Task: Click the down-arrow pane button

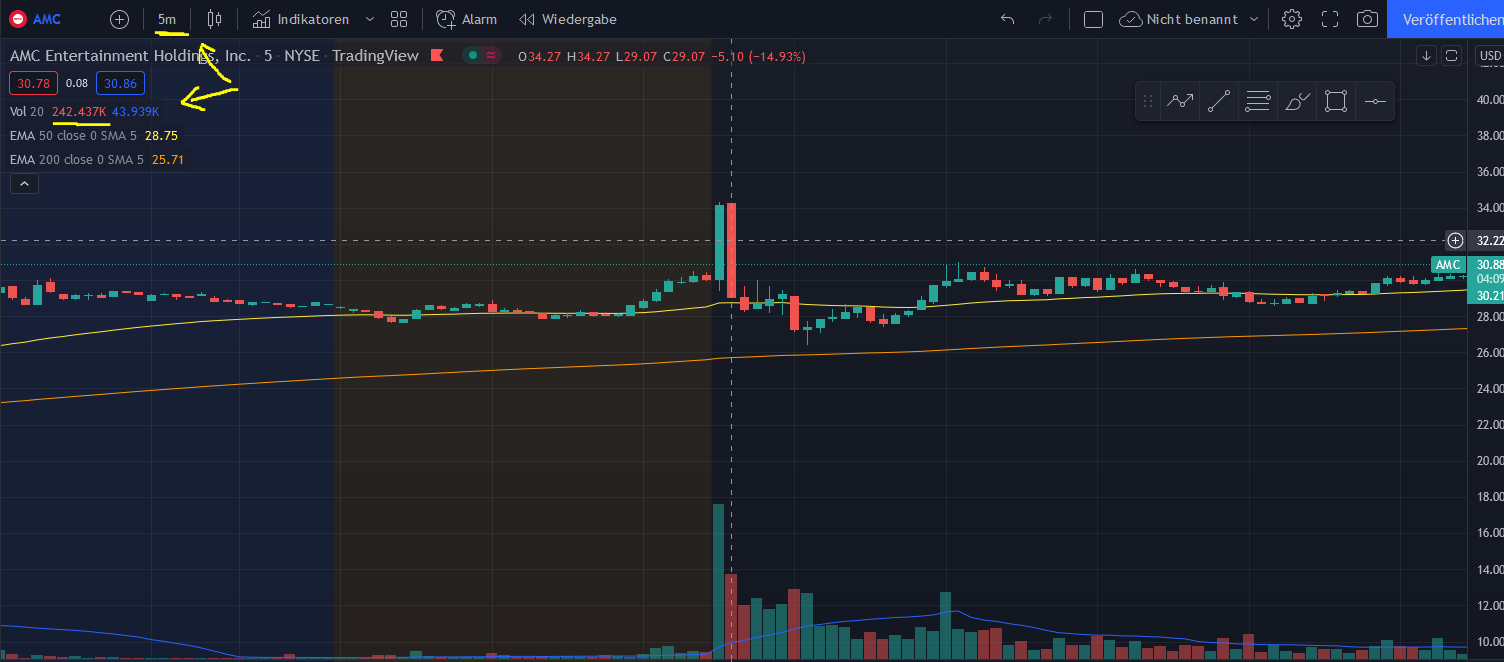Action: [1427, 55]
